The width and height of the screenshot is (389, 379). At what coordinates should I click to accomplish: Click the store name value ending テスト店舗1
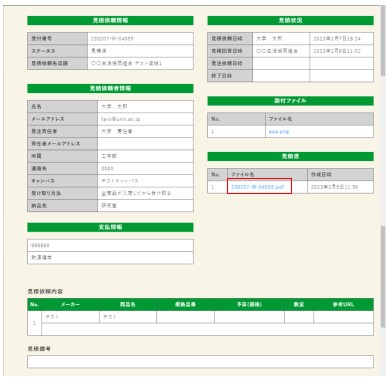pyautogui.click(x=126, y=63)
